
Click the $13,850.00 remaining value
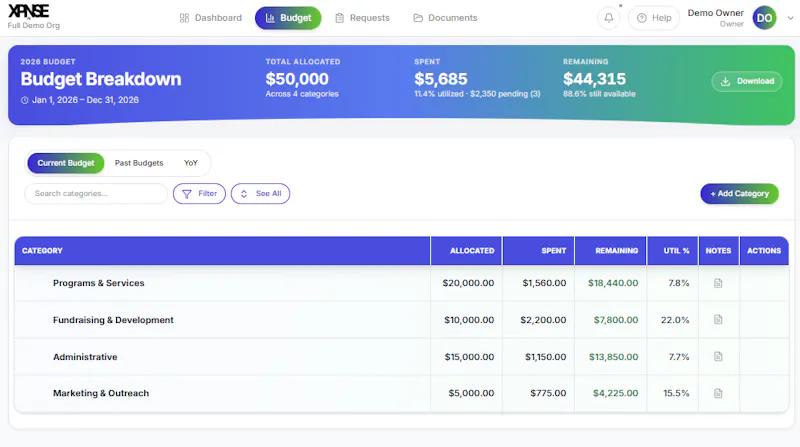click(x=613, y=357)
